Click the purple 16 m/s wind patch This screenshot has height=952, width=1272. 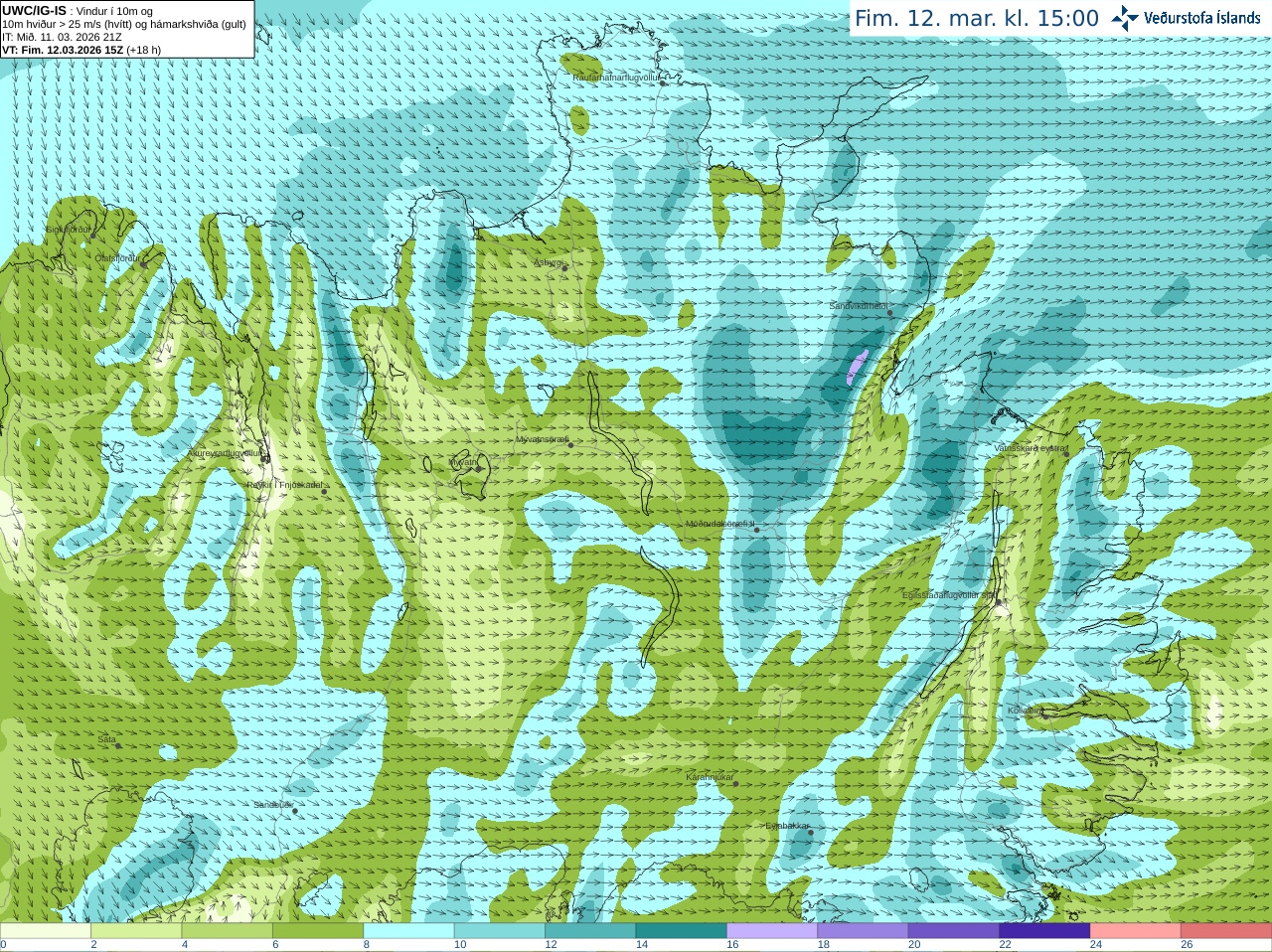coord(856,368)
